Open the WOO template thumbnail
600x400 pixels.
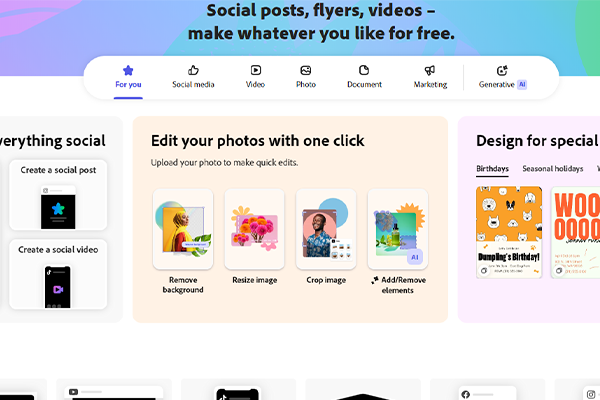(576, 232)
